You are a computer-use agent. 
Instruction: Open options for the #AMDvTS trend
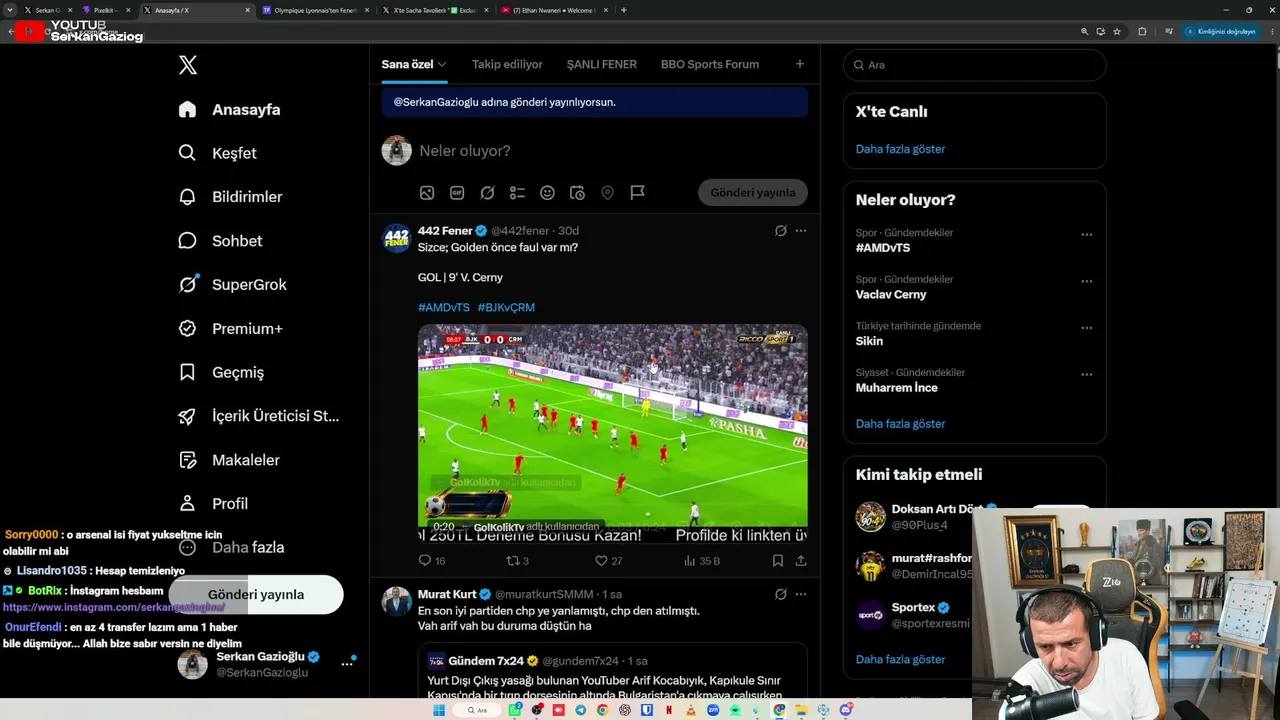click(x=1086, y=235)
